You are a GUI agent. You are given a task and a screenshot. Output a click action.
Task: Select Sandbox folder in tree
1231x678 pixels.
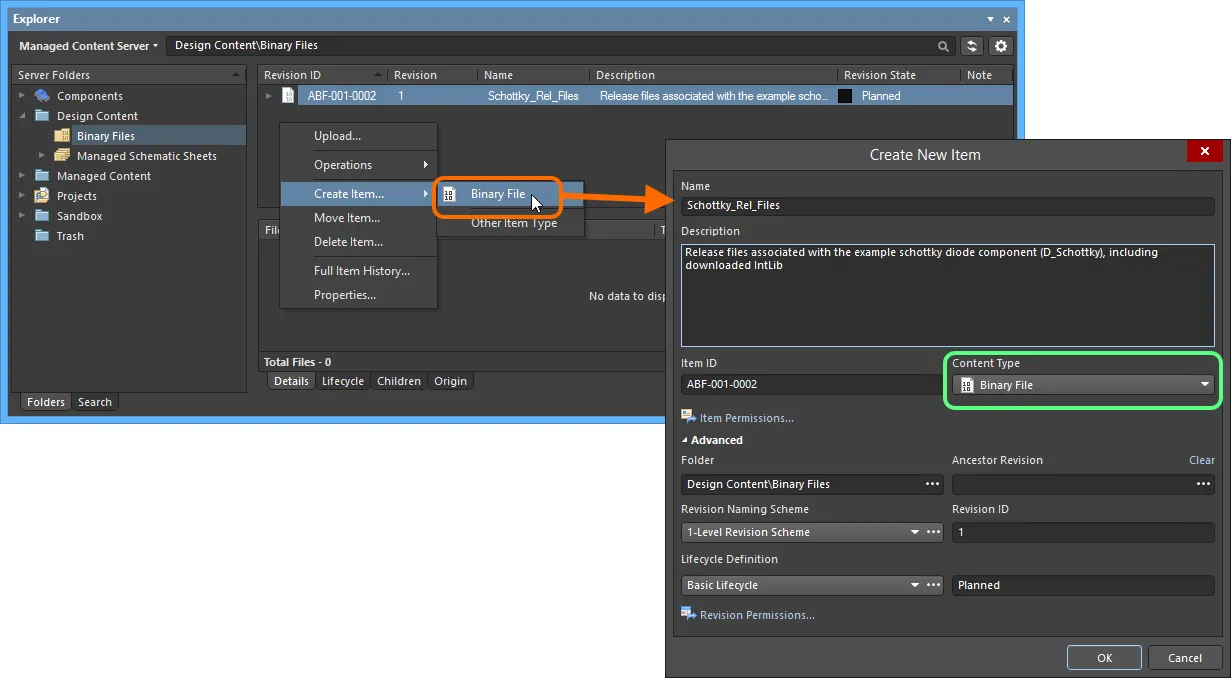click(79, 216)
